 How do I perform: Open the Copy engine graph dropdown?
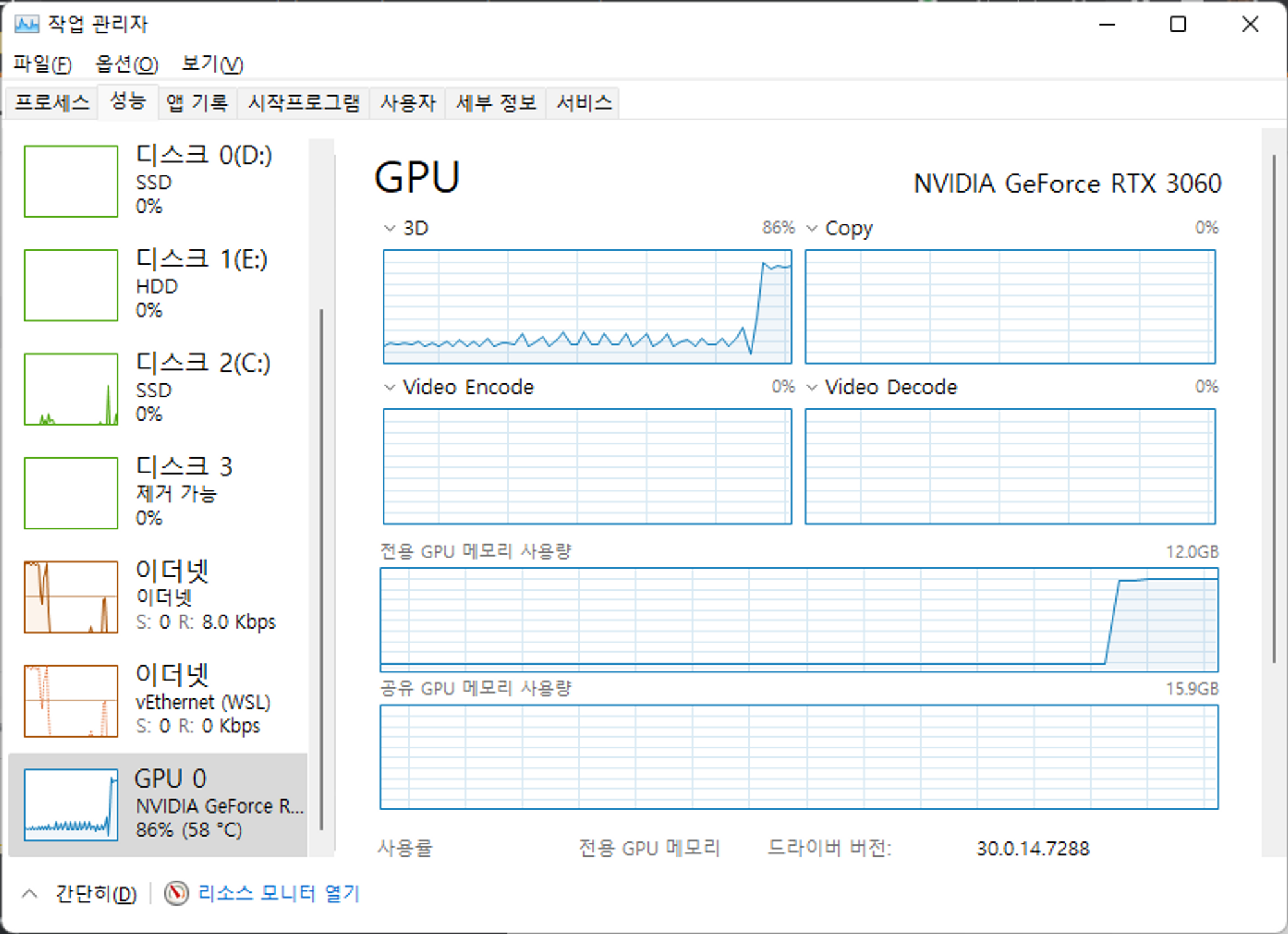click(x=812, y=228)
